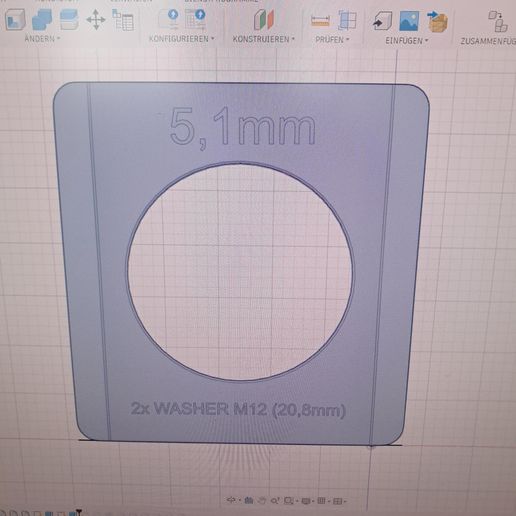Select the Shell tool in Ändern
Screen dimensions: 516x516
point(15,20)
